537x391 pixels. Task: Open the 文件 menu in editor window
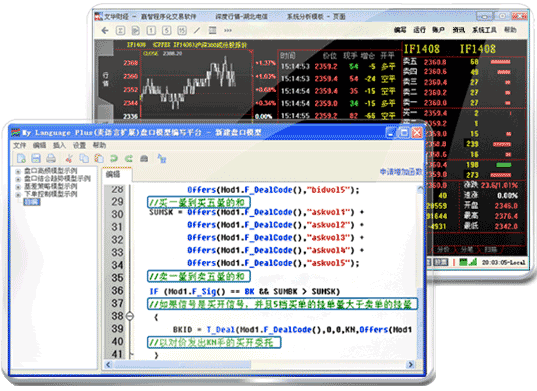click(x=20, y=145)
